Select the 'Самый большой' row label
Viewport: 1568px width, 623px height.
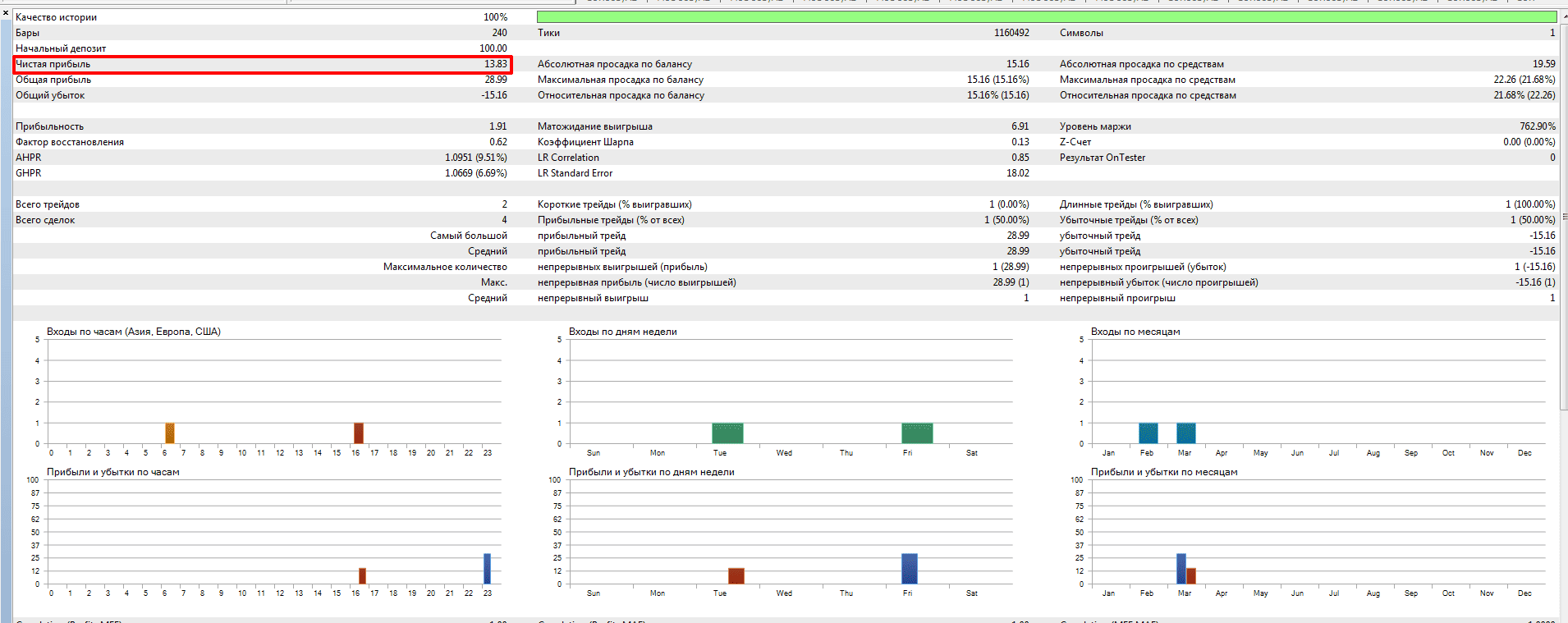click(469, 236)
